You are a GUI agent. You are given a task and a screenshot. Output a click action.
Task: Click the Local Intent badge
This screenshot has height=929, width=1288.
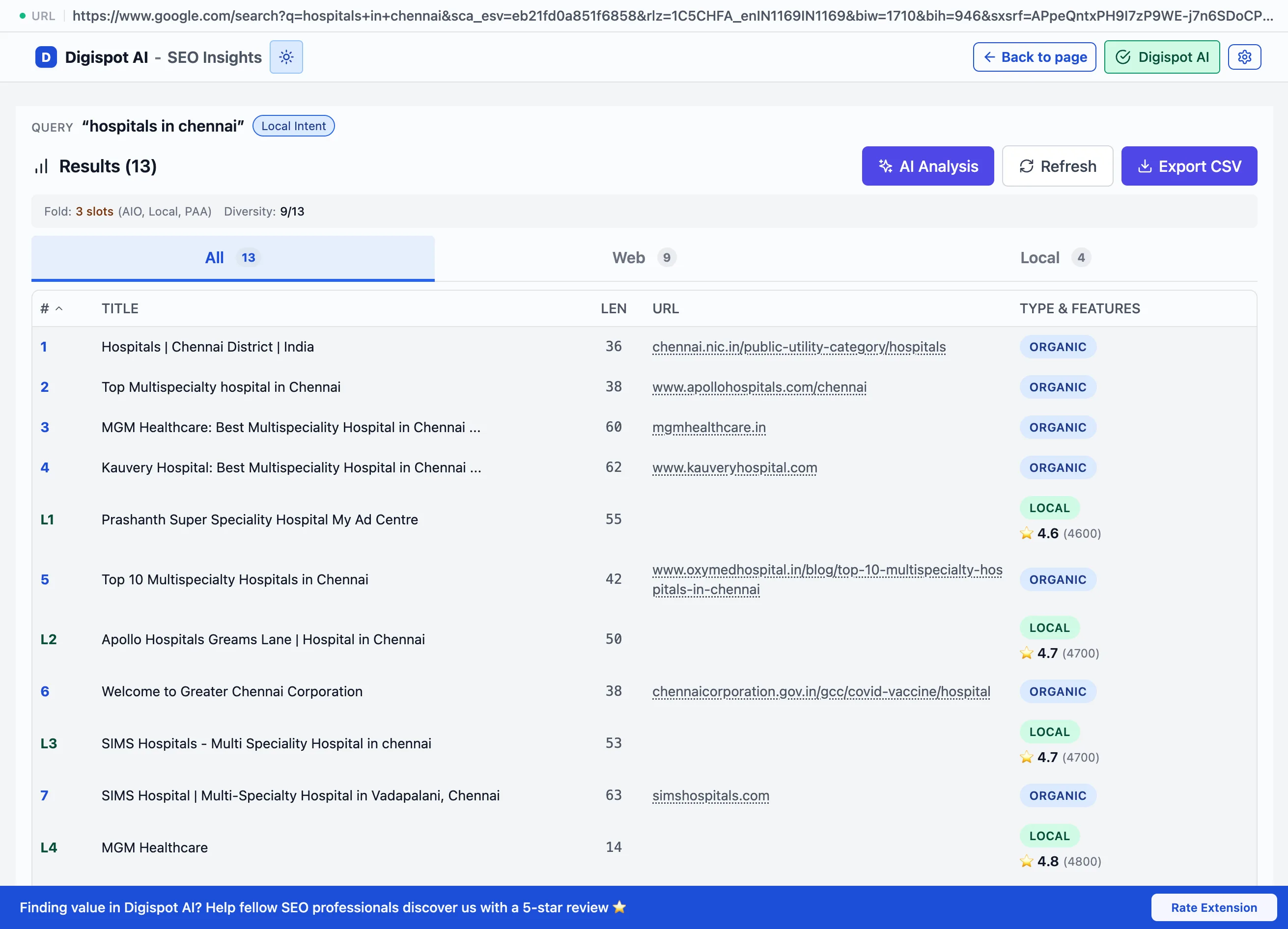(294, 126)
